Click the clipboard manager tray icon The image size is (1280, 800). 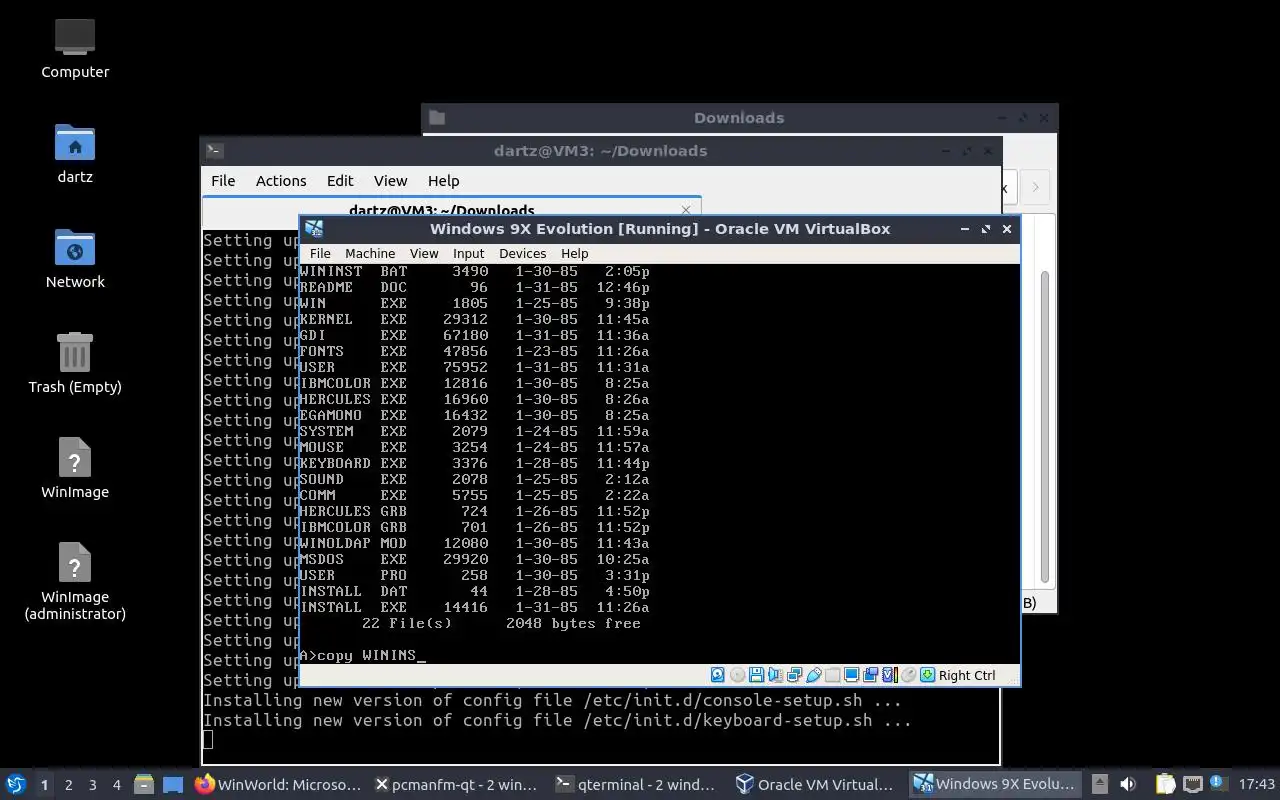coord(1165,784)
